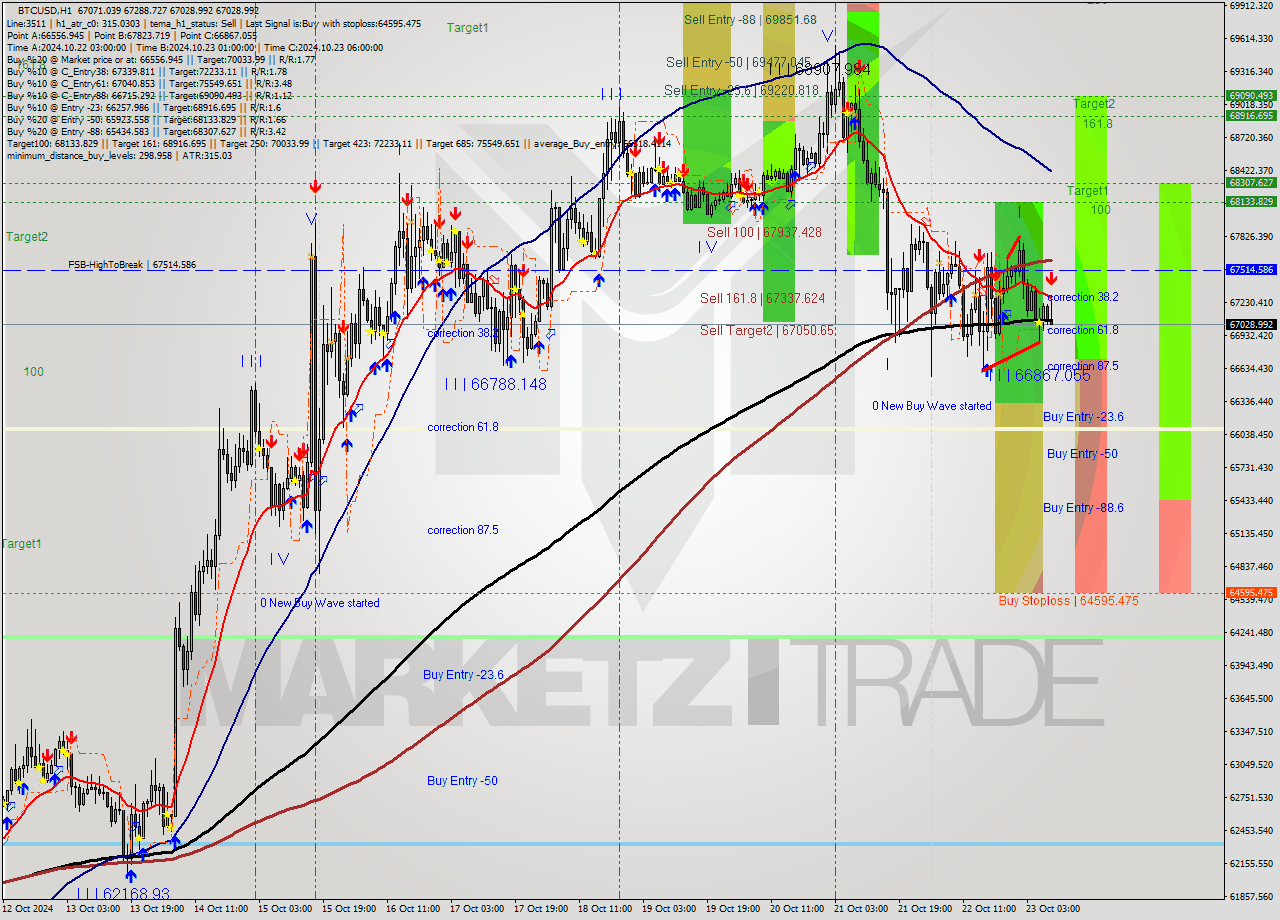The width and height of the screenshot is (1280, 920).
Task: Click the BTCUSD,H1 symbol title text
Action: coord(43,11)
